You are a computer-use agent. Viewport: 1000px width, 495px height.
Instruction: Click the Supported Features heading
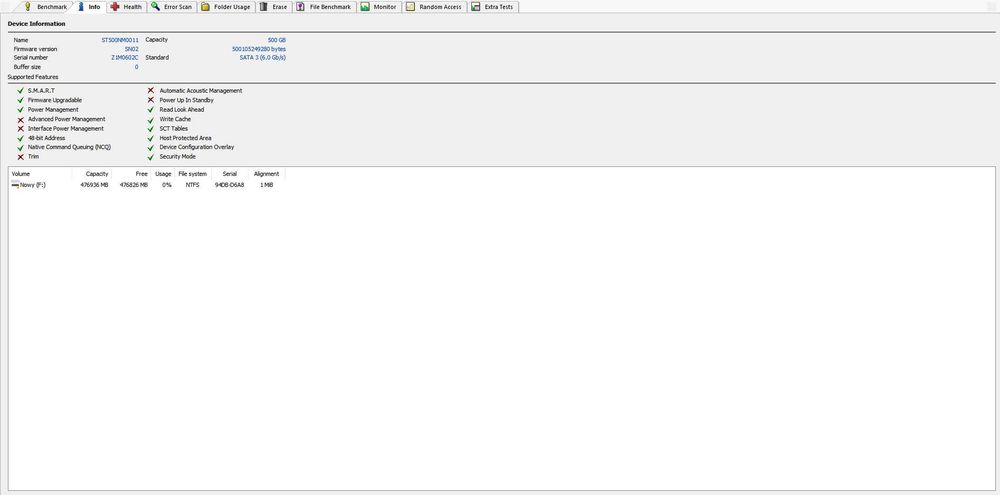tap(33, 77)
